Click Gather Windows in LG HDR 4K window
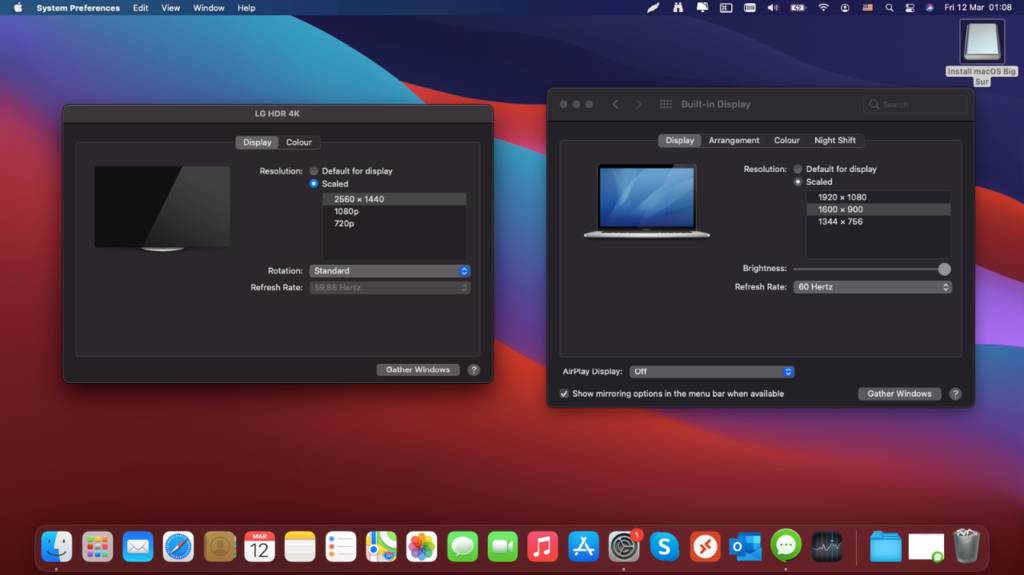1024x575 pixels. coord(418,370)
